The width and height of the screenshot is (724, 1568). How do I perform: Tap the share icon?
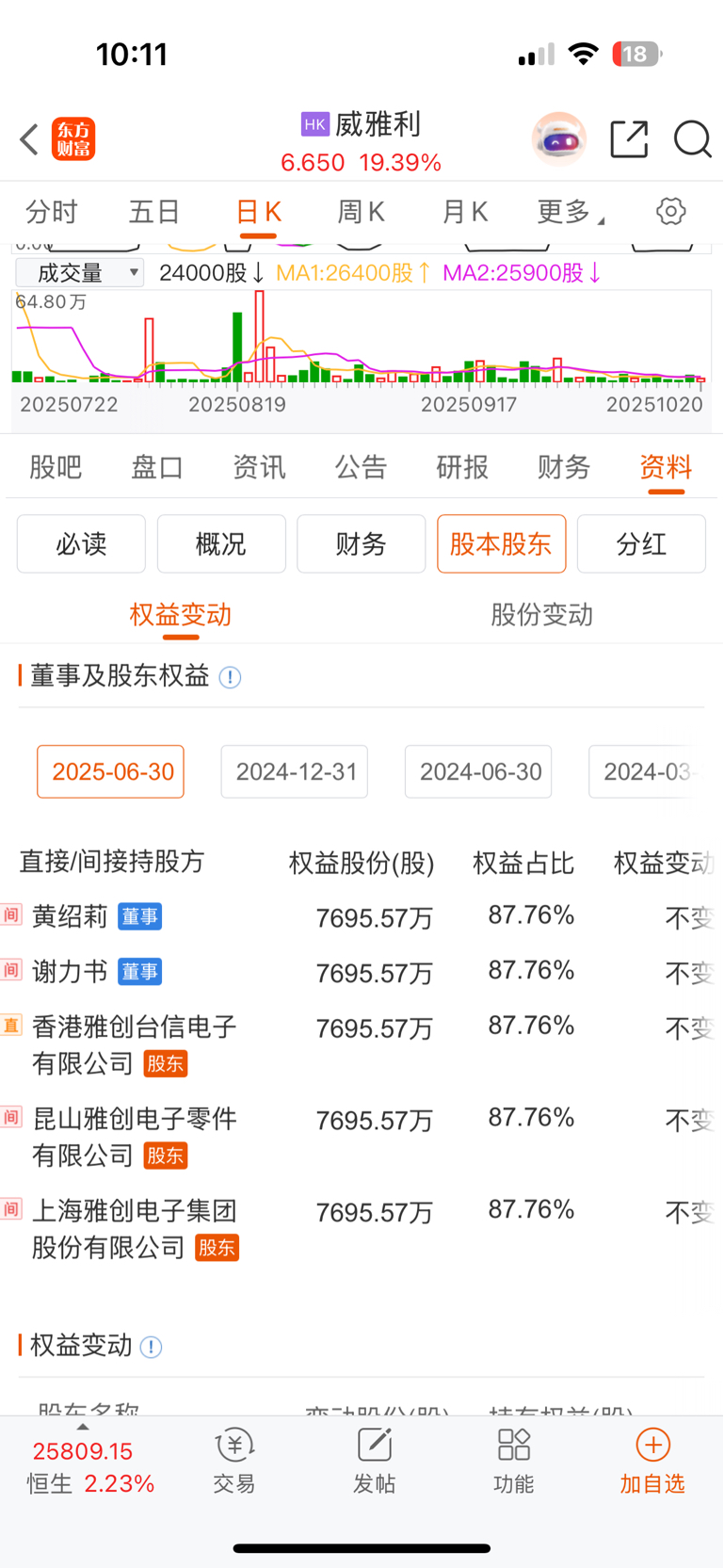coord(629,139)
